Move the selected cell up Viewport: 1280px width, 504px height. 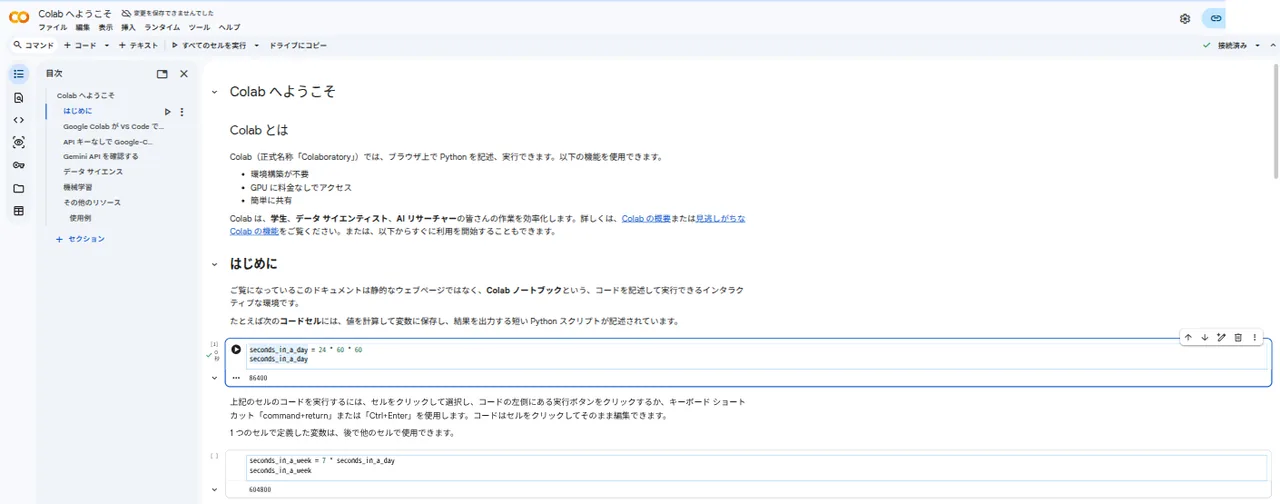tap(1188, 338)
